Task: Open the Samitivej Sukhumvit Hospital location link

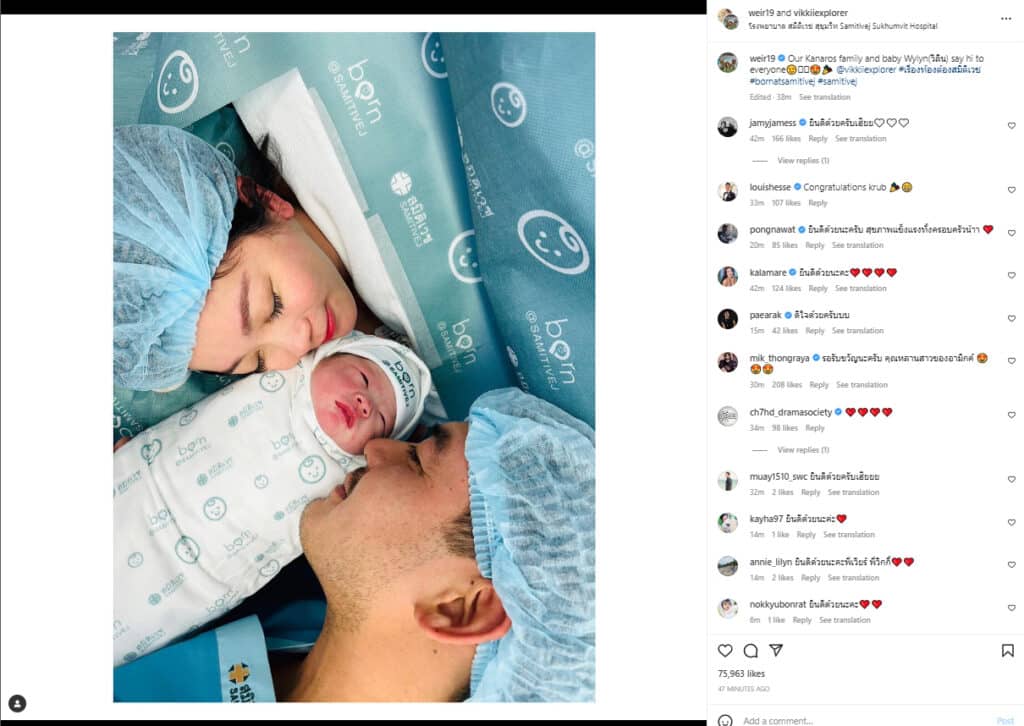Action: 843,26
